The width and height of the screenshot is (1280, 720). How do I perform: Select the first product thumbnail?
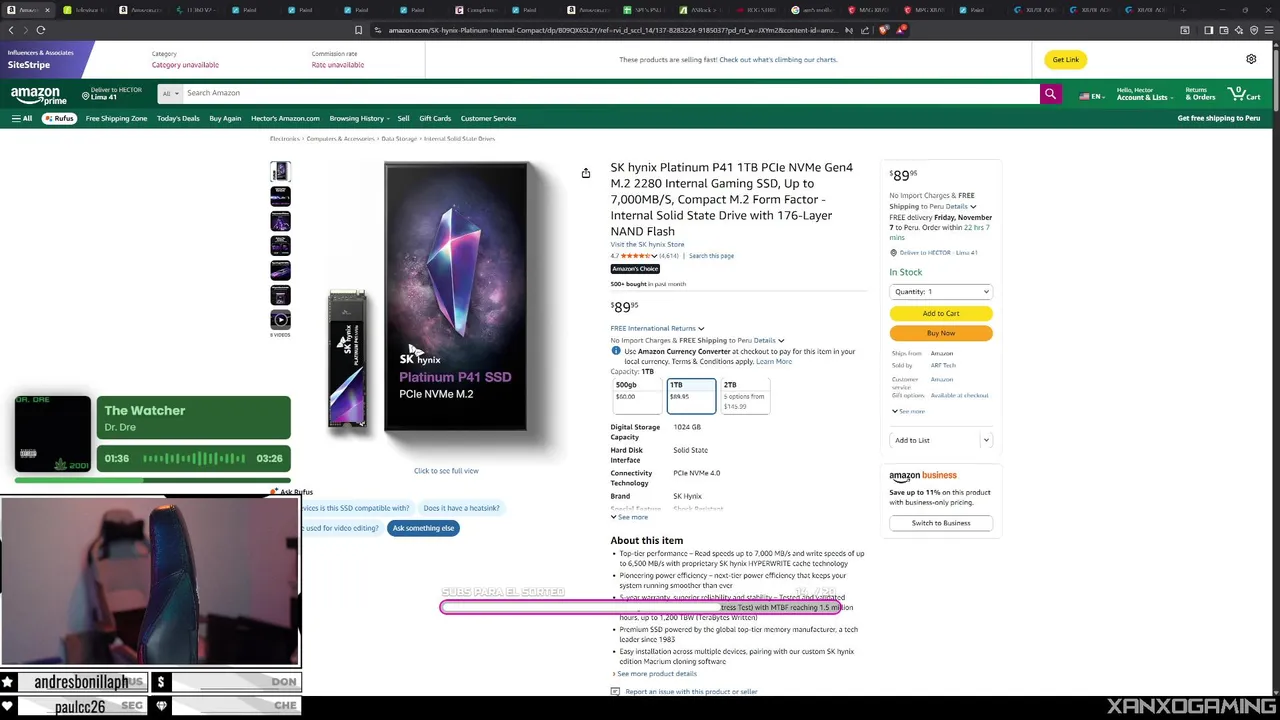[280, 172]
